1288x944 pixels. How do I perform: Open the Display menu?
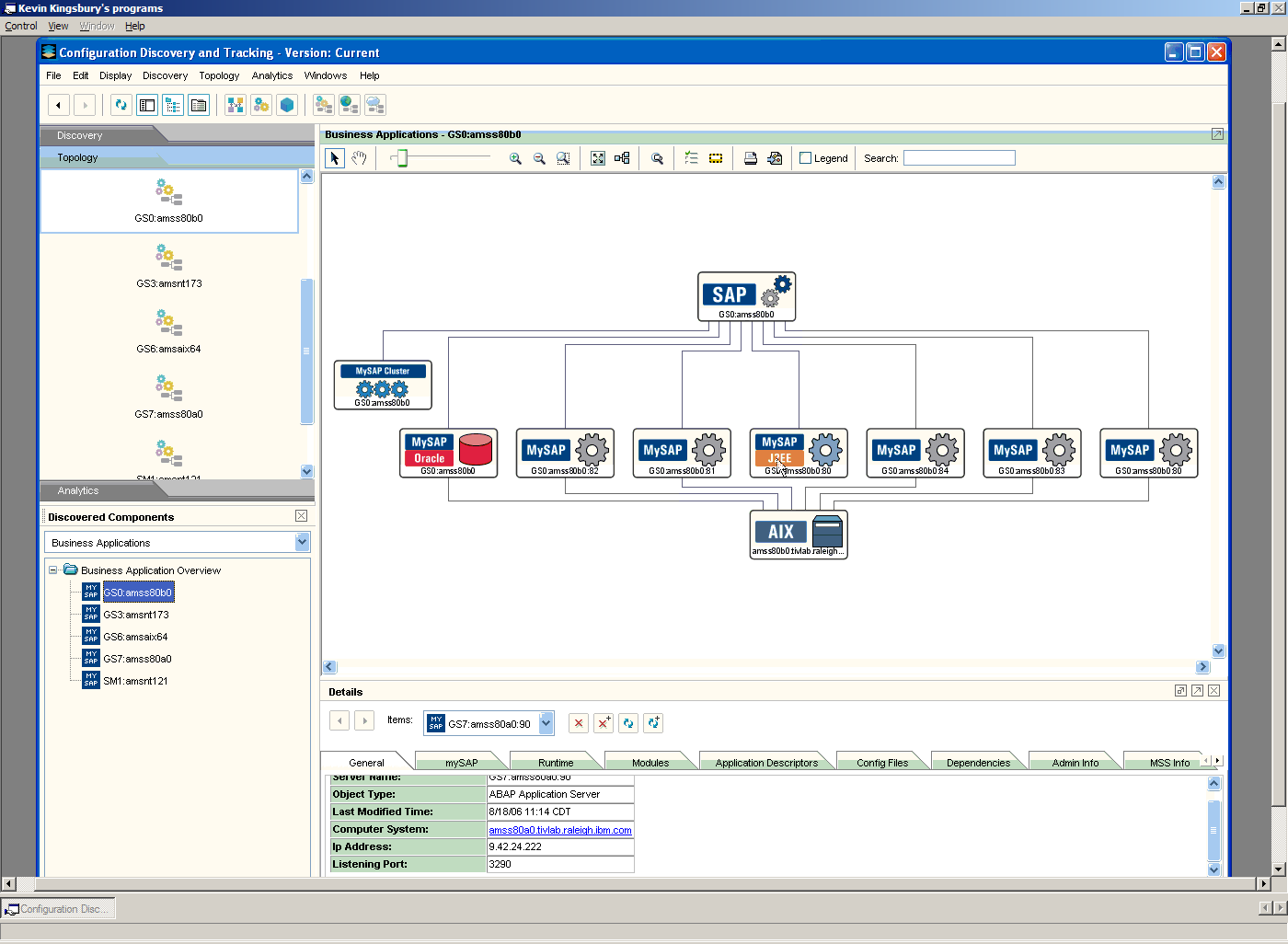tap(115, 75)
